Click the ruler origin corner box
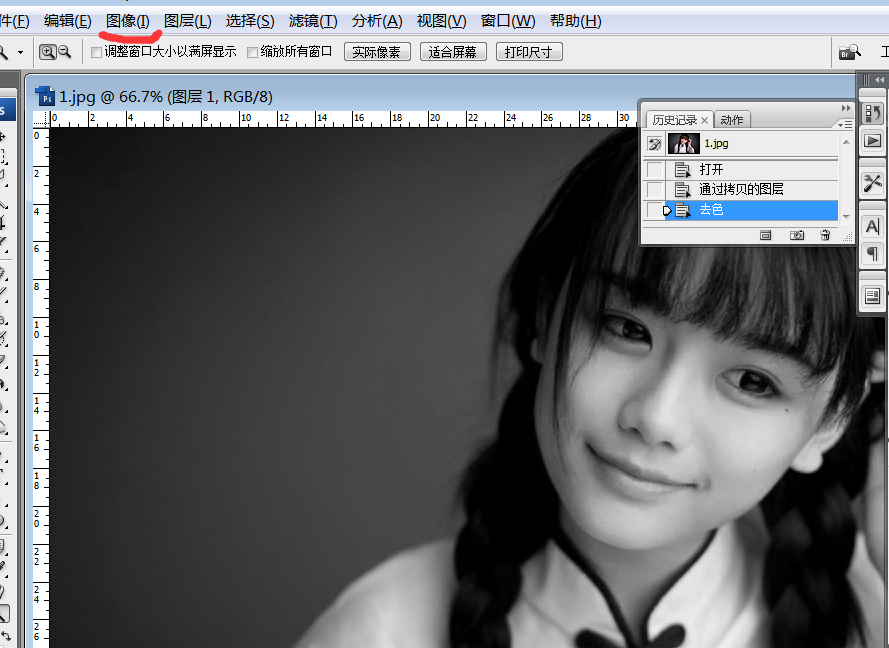This screenshot has height=648, width=889. [41, 119]
